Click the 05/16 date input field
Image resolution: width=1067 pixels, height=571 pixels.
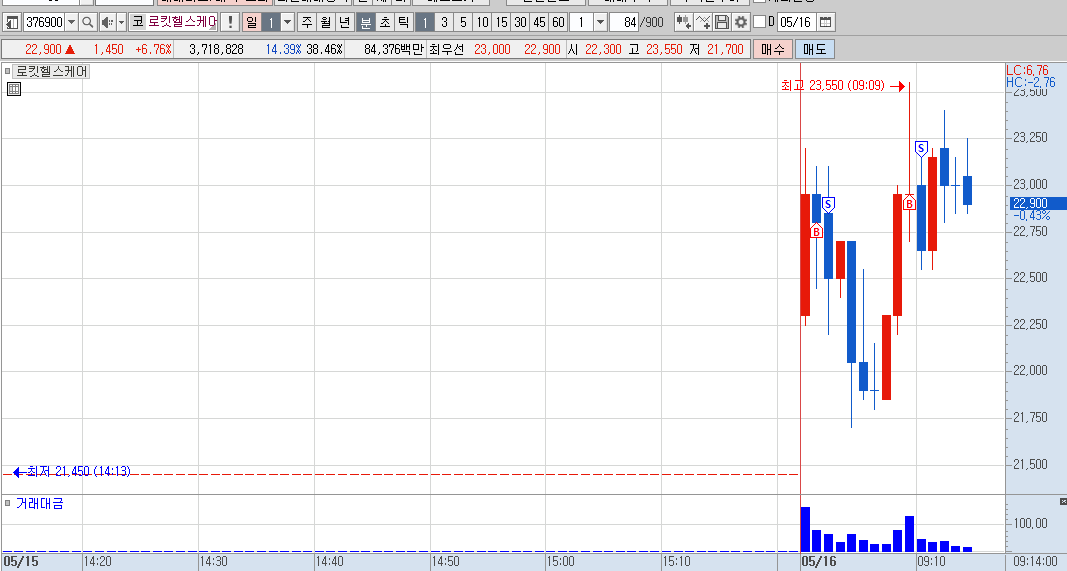pyautogui.click(x=795, y=22)
